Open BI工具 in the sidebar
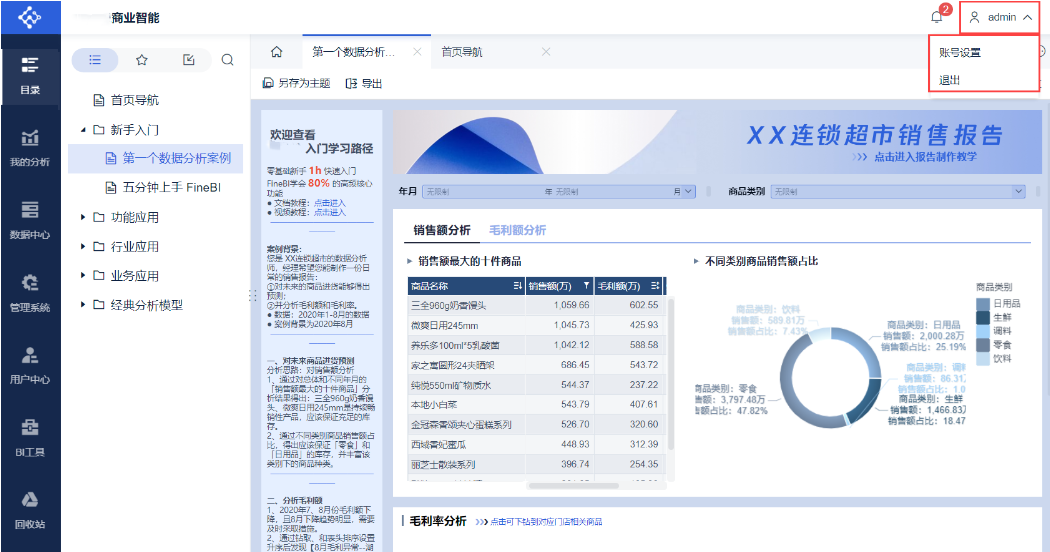Viewport: 1050px width, 552px height. (x=30, y=437)
